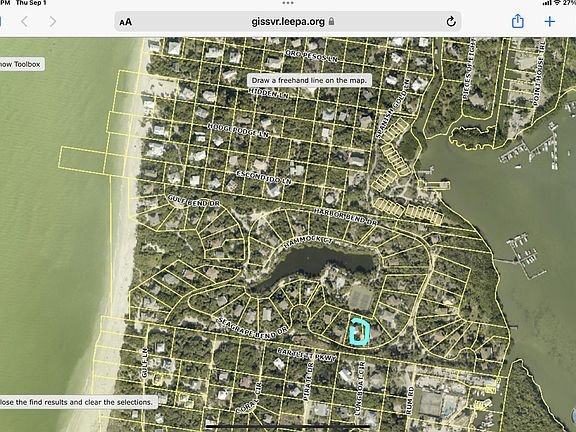Click the dark lake below Hammock Ct
The image size is (576, 432).
tap(312, 264)
